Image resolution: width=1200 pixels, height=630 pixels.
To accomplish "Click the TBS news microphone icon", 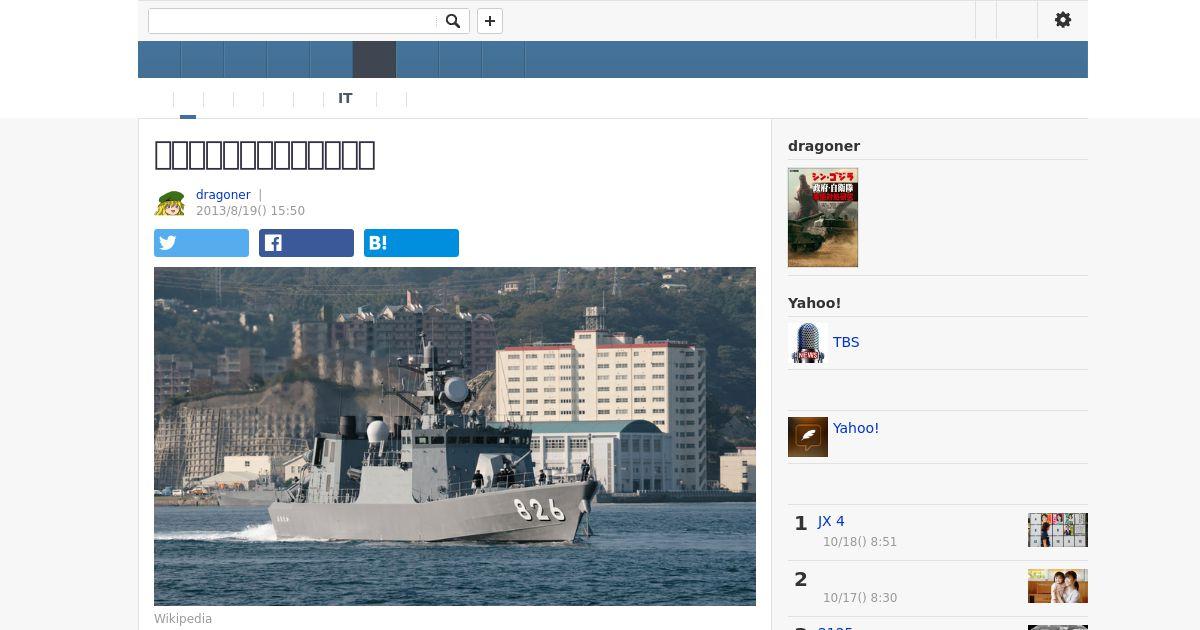I will (x=808, y=343).
